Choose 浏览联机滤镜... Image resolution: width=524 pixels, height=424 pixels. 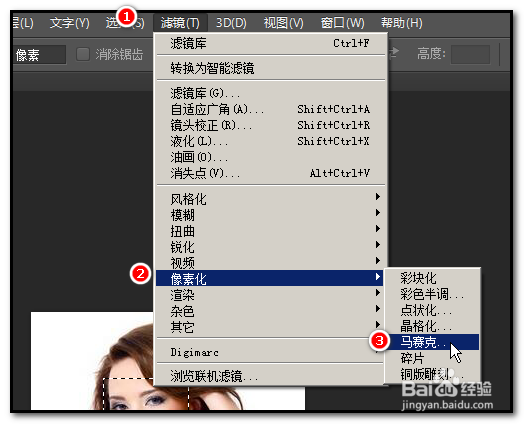coord(270,376)
